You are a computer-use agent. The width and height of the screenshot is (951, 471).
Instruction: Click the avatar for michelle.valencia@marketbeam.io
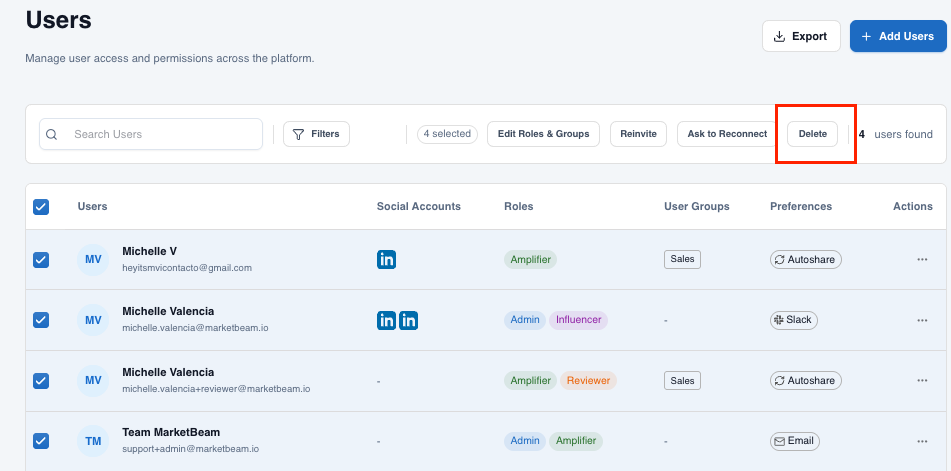[x=93, y=320]
